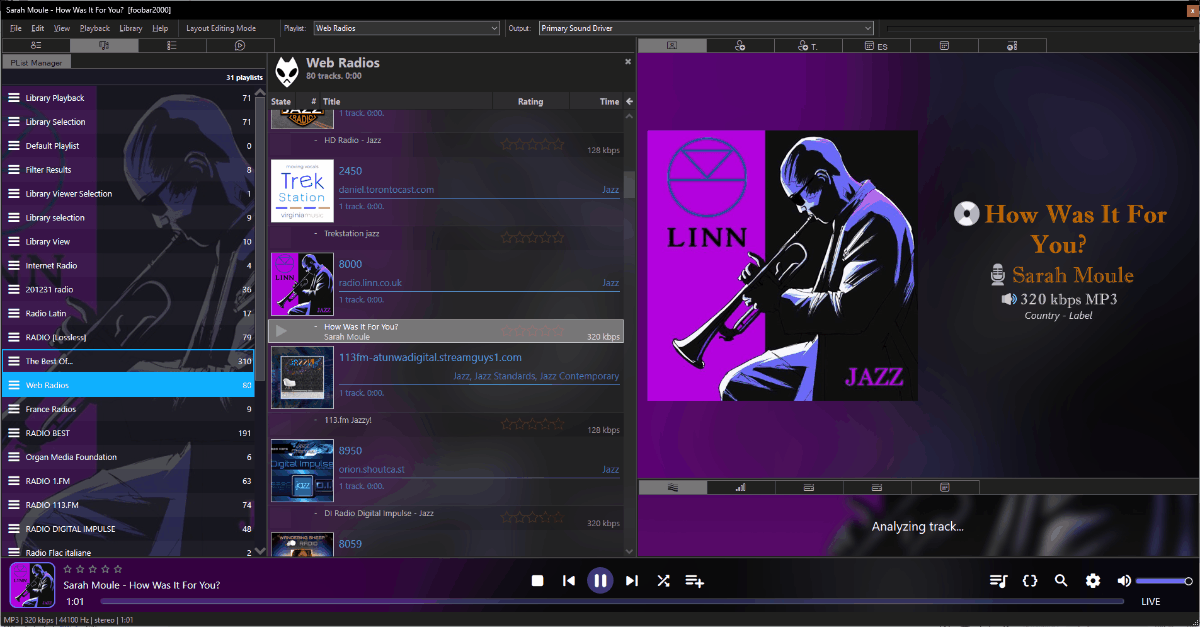Select The Best Of... playlist

[128, 361]
